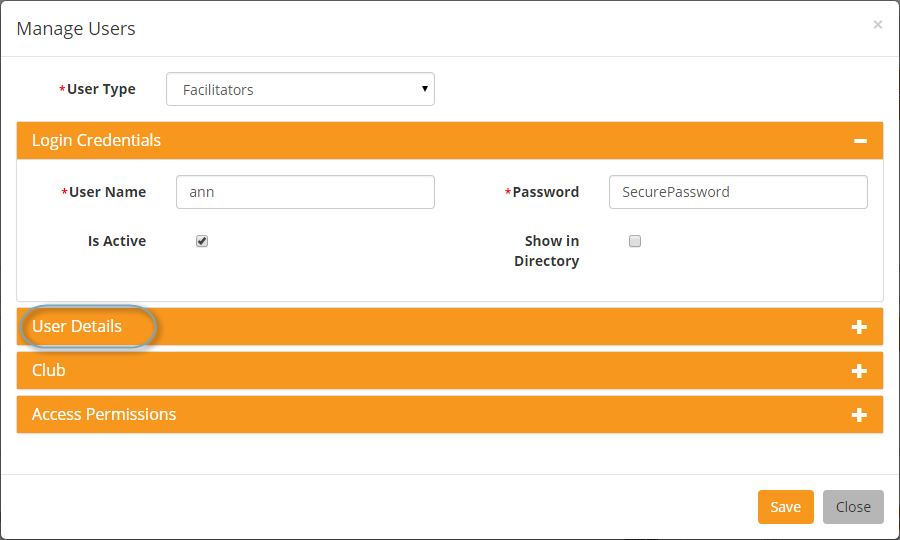Collapse Login Credentials with minus icon
Image resolution: width=900 pixels, height=540 pixels.
860,141
